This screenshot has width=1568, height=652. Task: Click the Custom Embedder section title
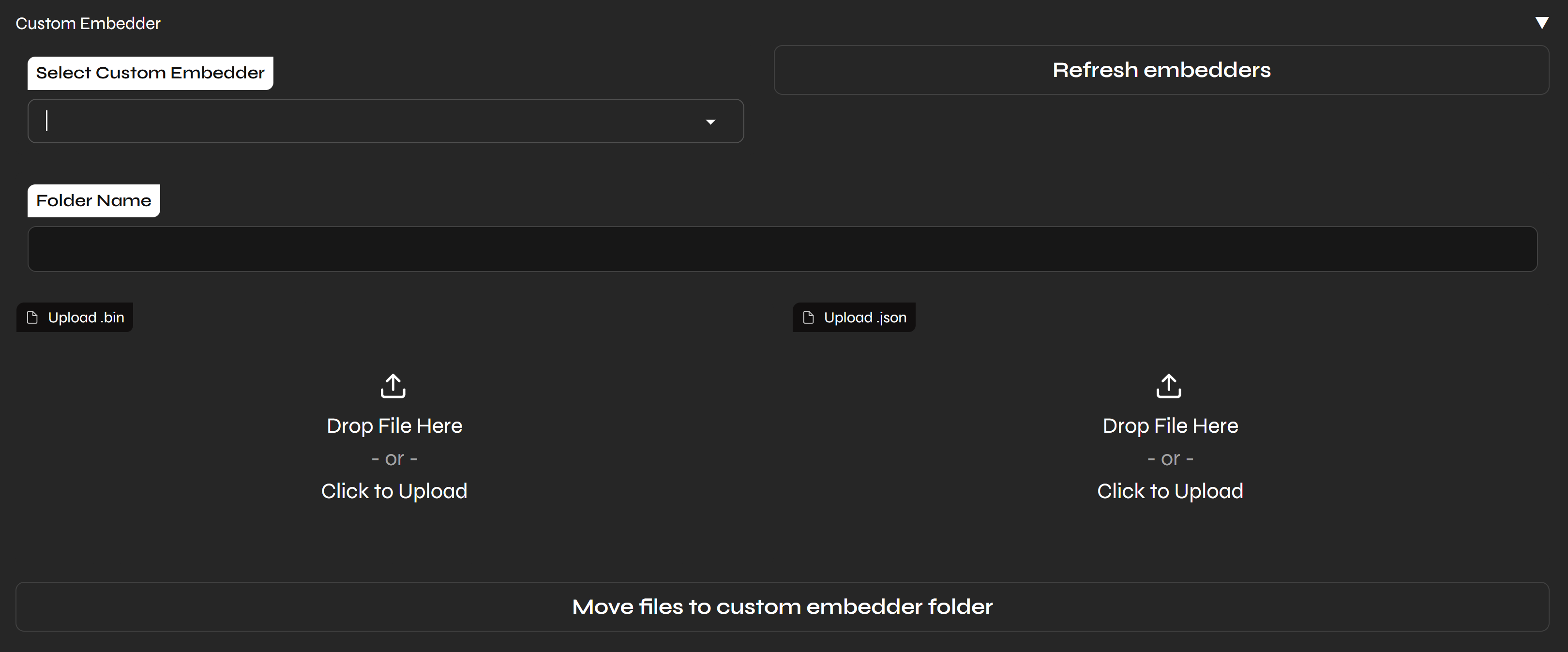pos(88,24)
